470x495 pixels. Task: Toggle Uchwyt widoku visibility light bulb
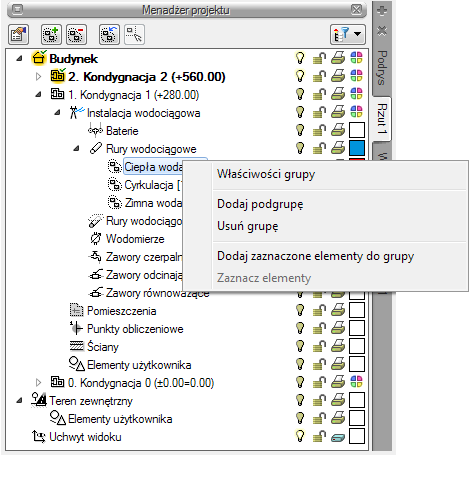300,436
